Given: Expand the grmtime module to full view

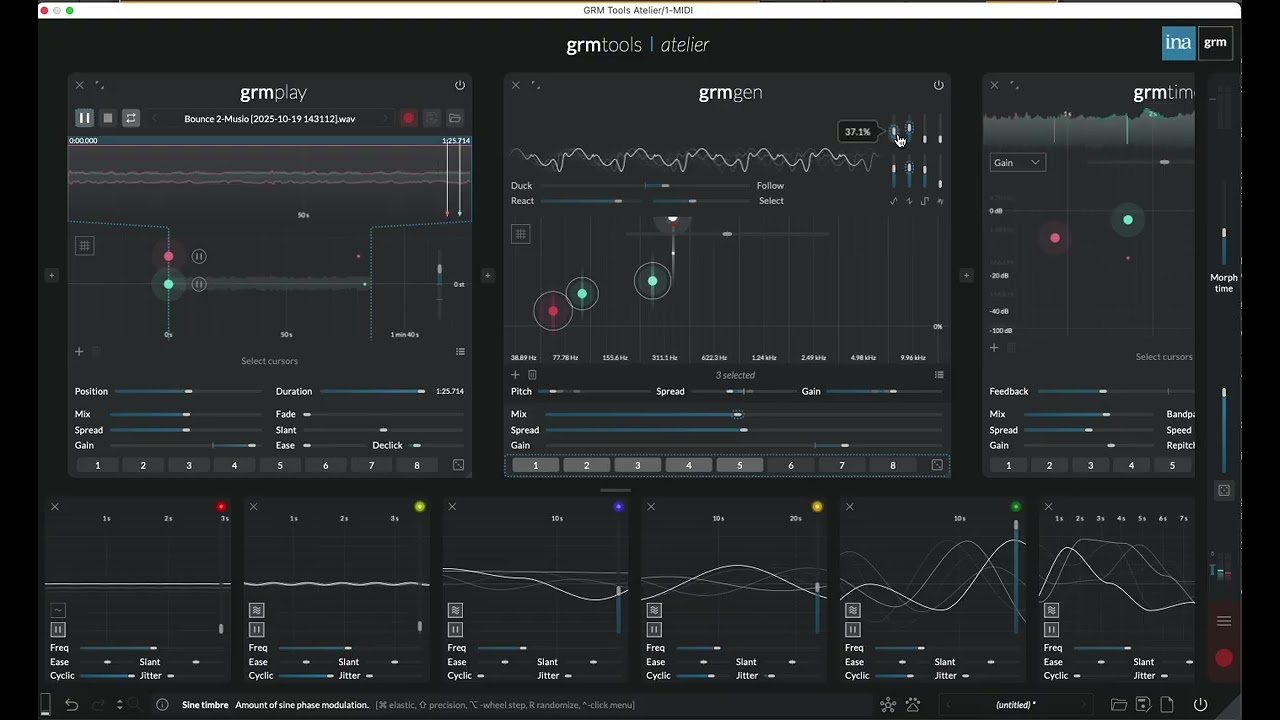Looking at the screenshot, I should coord(1014,85).
